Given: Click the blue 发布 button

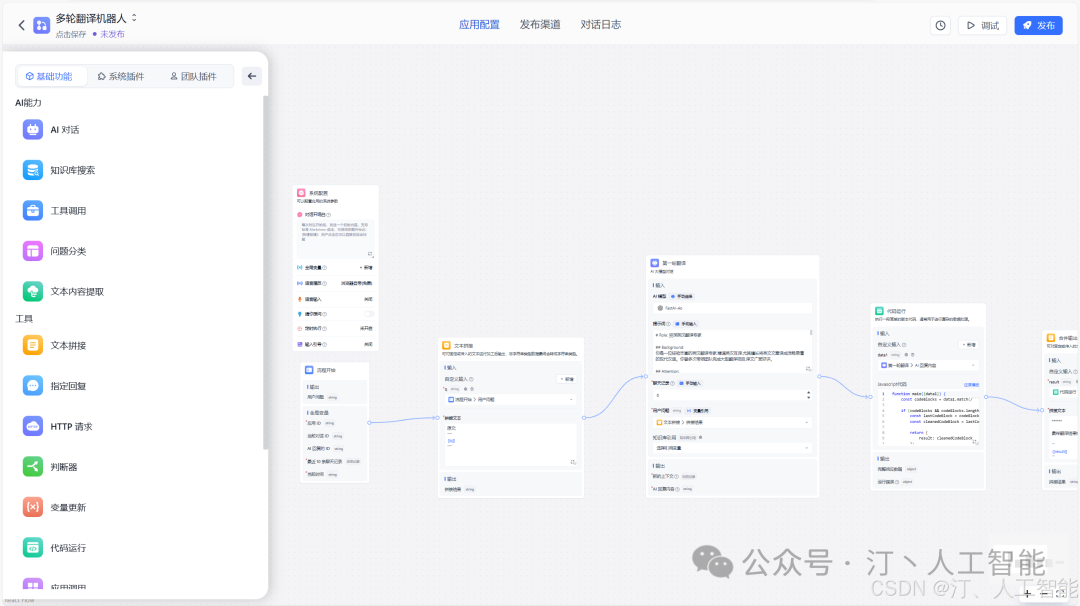Looking at the screenshot, I should click(x=1039, y=25).
